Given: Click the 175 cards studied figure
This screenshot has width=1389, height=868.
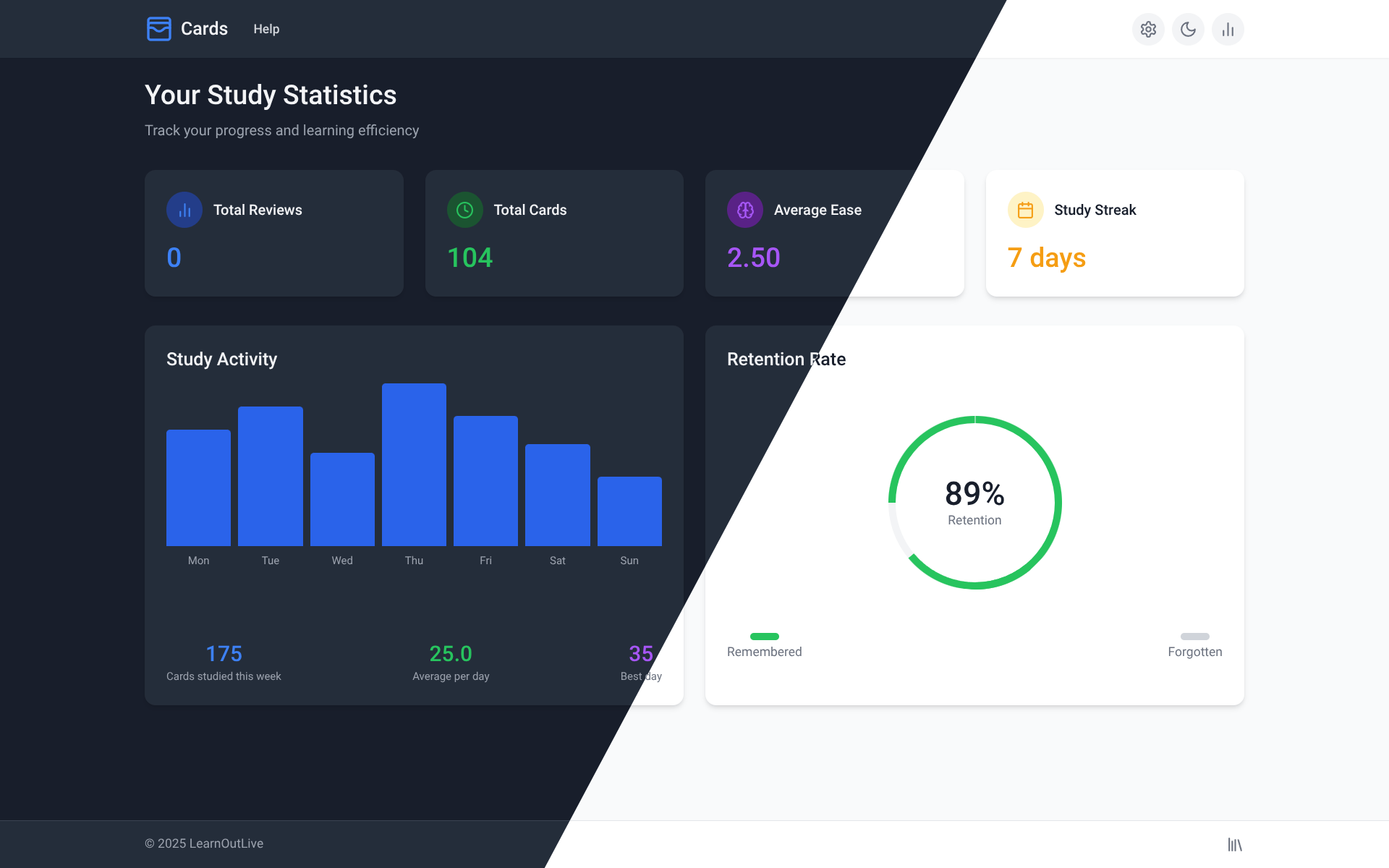Looking at the screenshot, I should pyautogui.click(x=224, y=654).
